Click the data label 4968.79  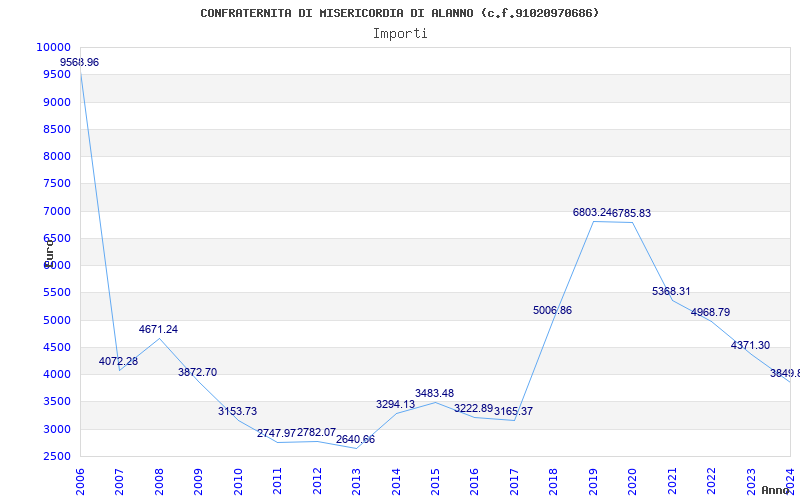710,312
